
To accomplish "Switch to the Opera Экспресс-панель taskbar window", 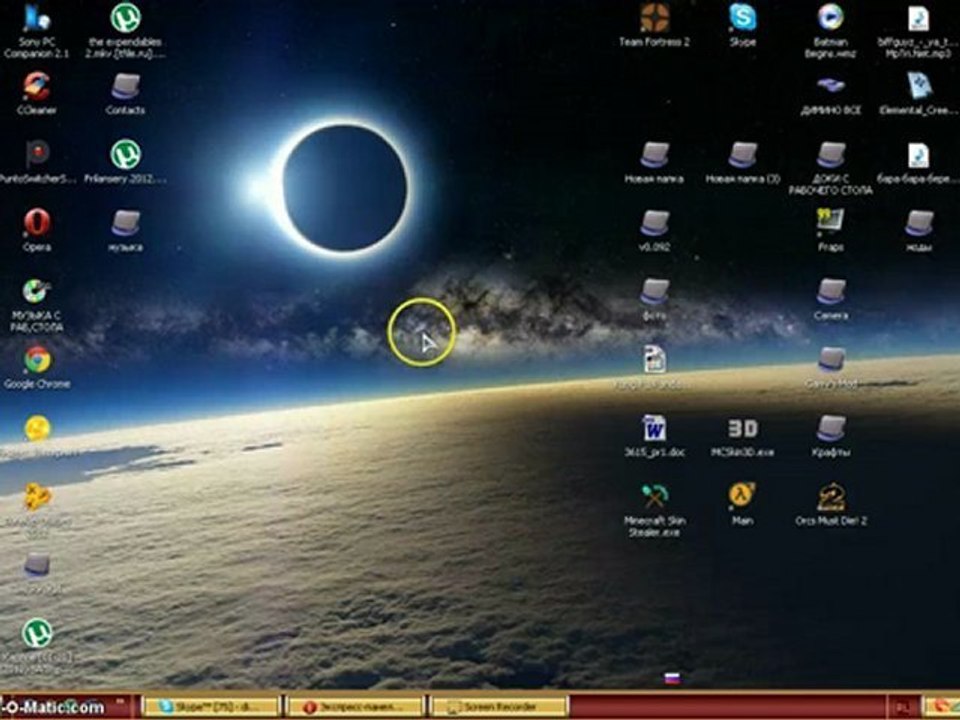I will (355, 707).
